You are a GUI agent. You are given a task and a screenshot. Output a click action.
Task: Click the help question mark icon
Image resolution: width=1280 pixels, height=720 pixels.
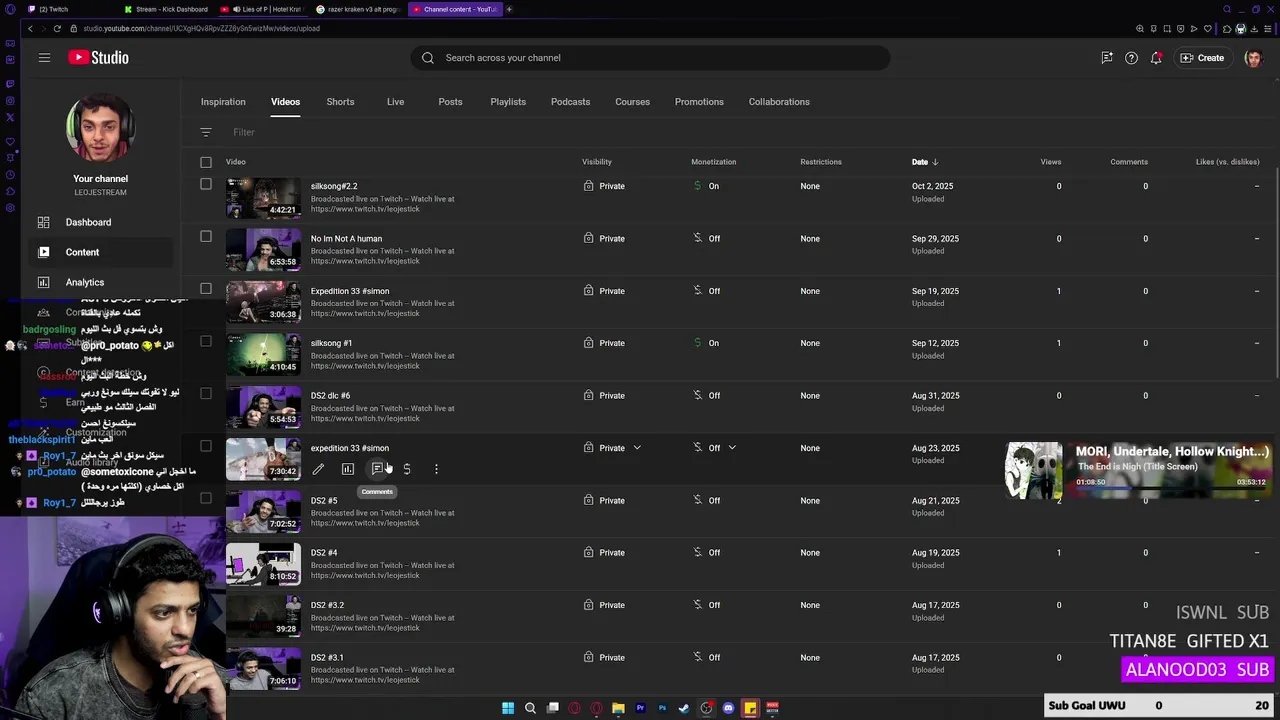[1131, 58]
